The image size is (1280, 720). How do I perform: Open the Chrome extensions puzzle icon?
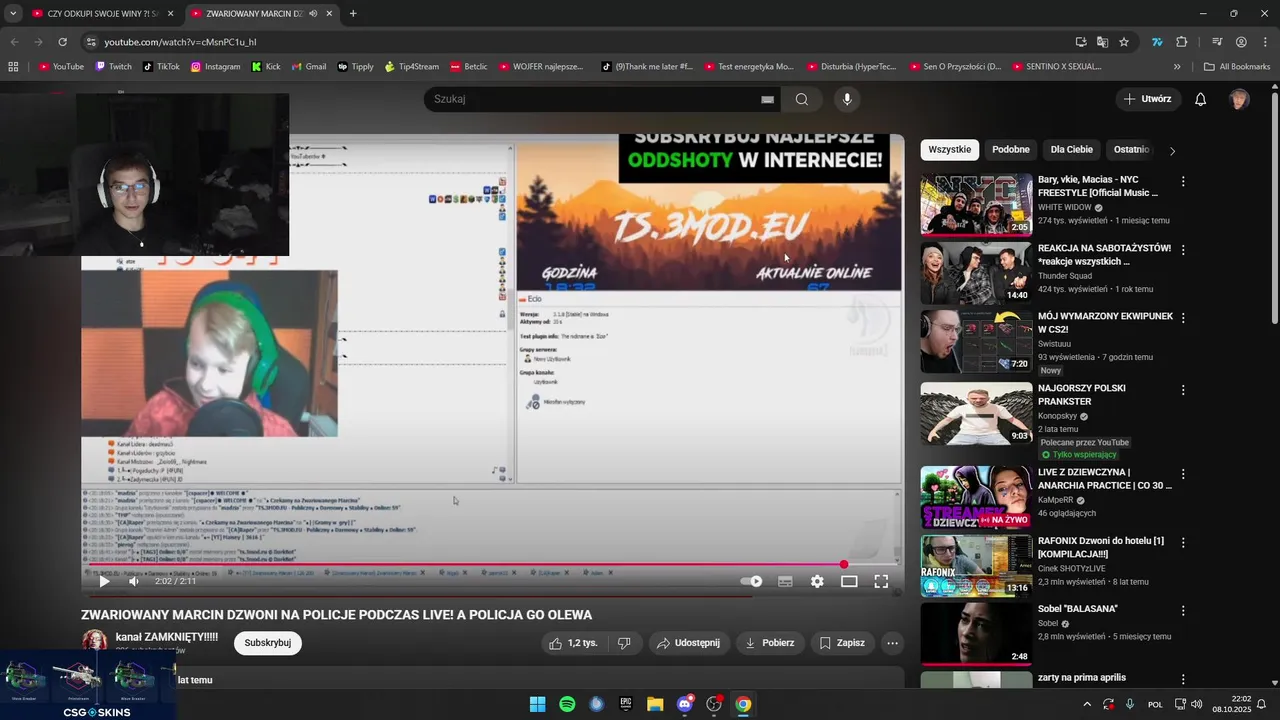pyautogui.click(x=1182, y=42)
